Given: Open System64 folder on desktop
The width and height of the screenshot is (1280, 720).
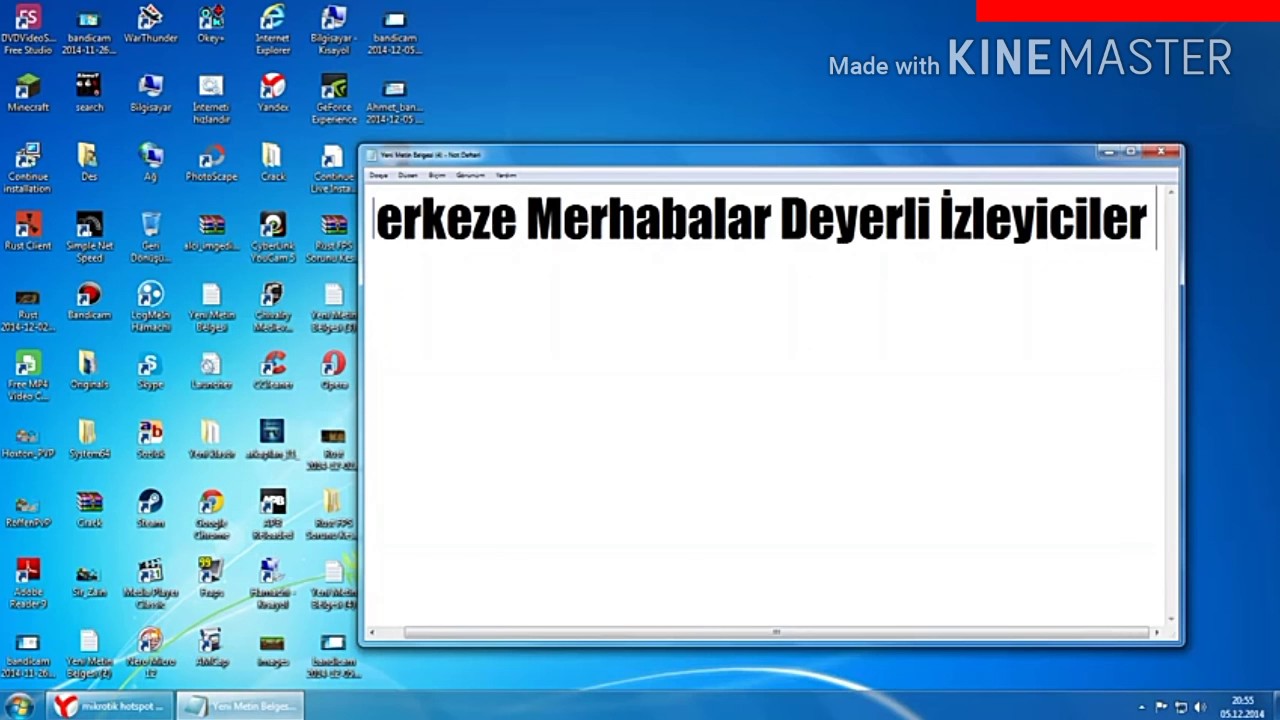Looking at the screenshot, I should tap(89, 438).
